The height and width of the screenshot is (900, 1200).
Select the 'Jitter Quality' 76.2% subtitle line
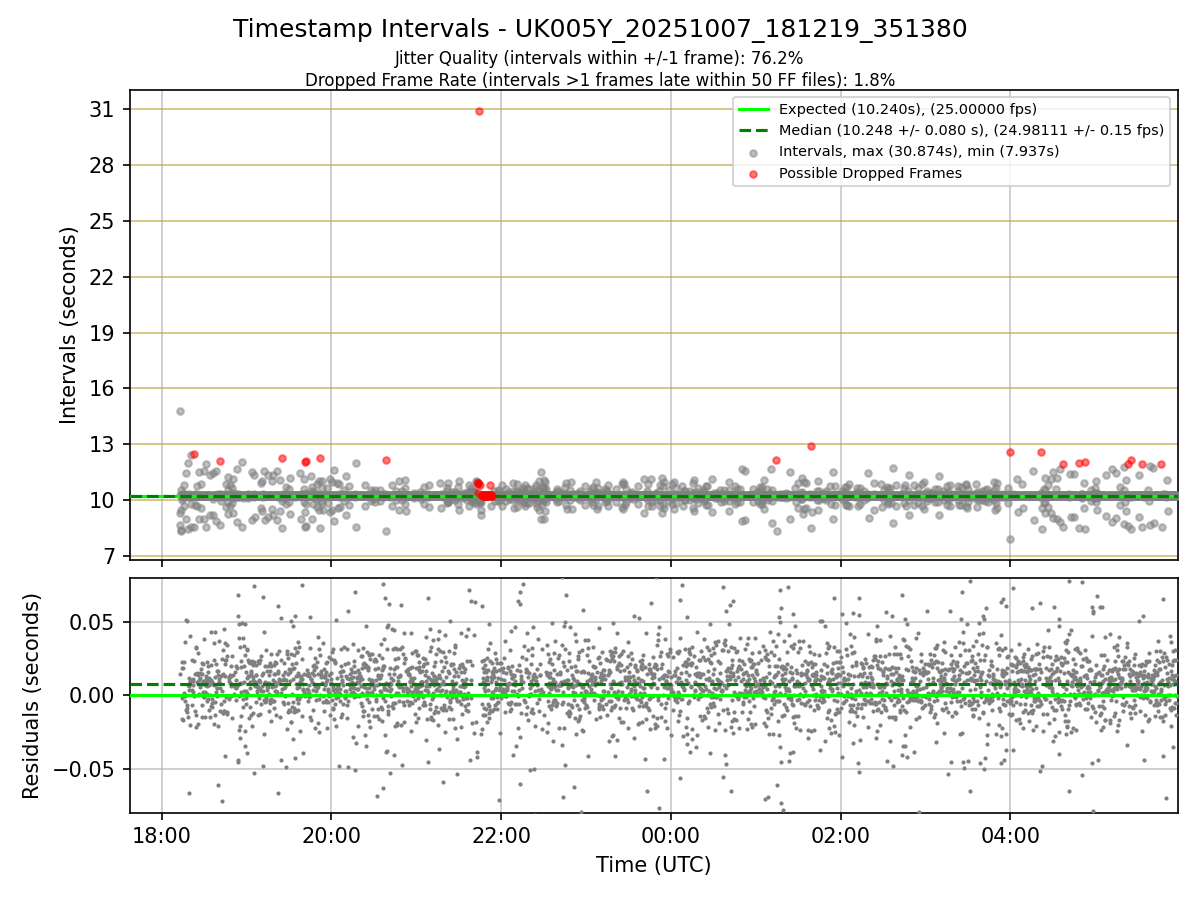coord(599,58)
